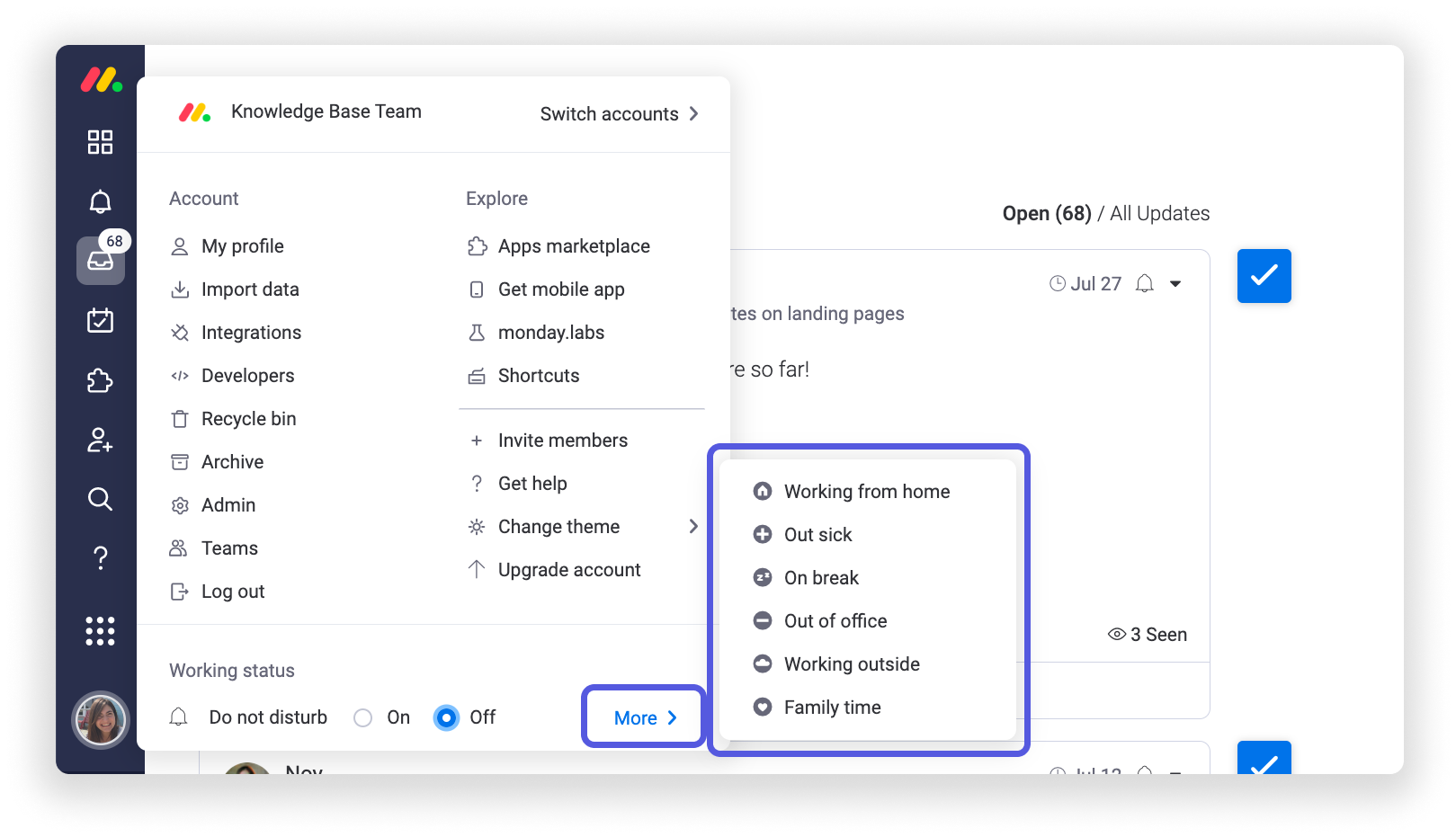
Task: Open Import data
Action: tap(250, 289)
